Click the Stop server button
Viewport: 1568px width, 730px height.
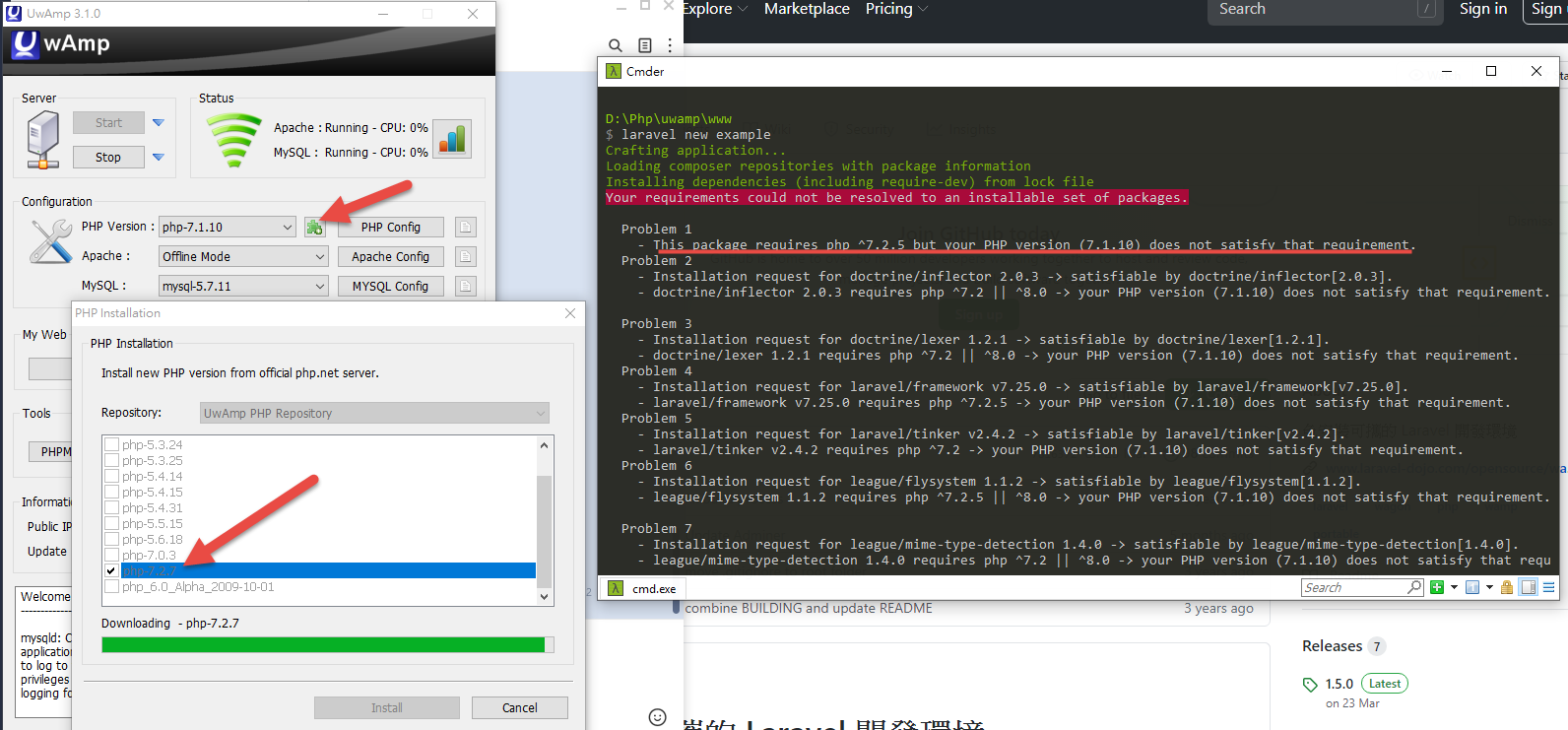(x=108, y=158)
